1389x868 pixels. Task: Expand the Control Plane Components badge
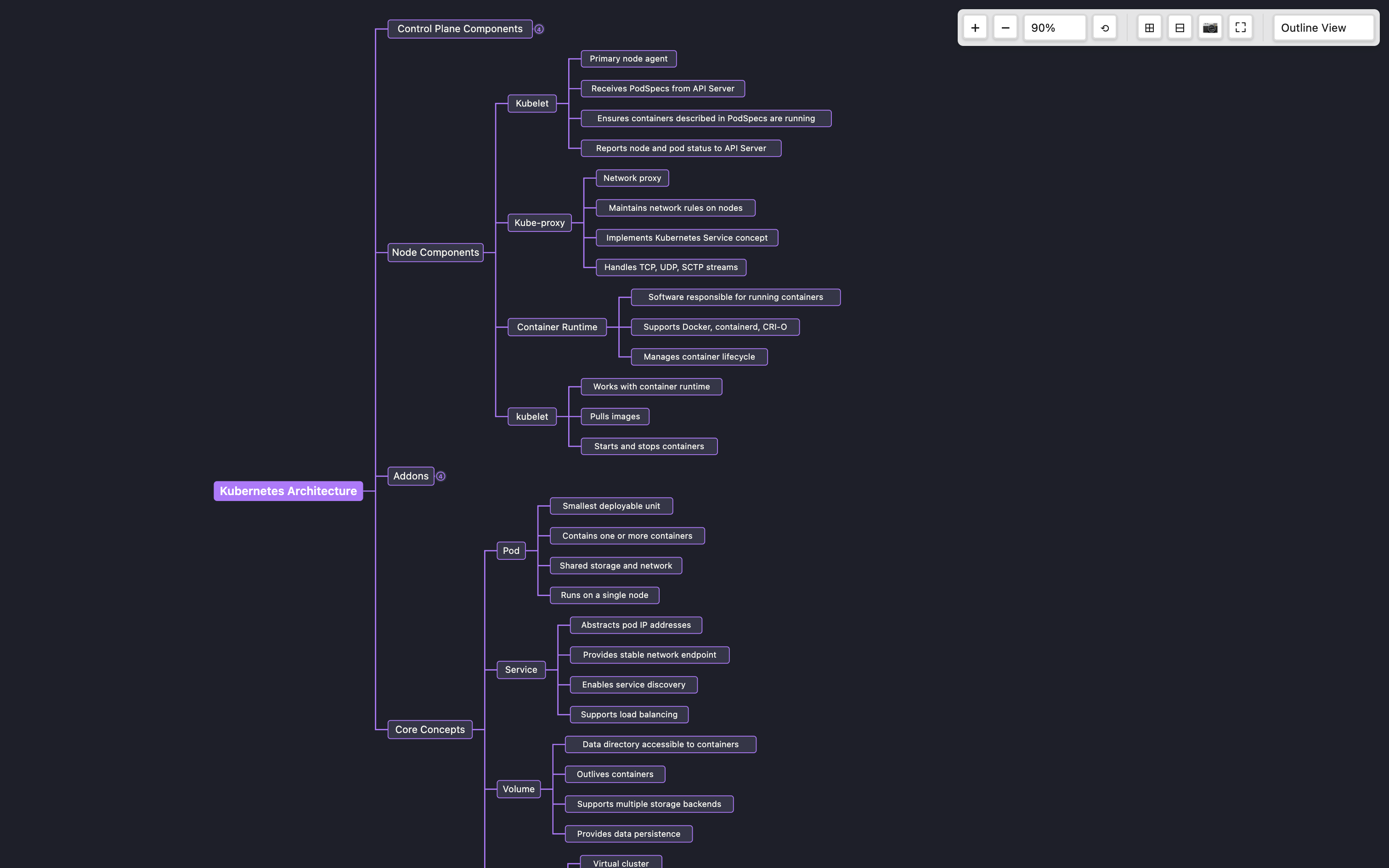[x=540, y=28]
